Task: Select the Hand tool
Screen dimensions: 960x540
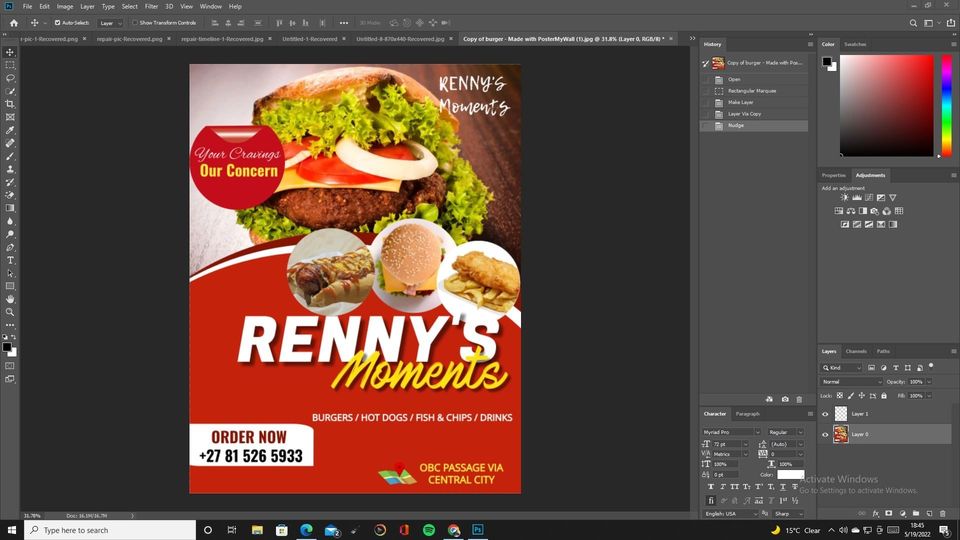Action: 10,299
